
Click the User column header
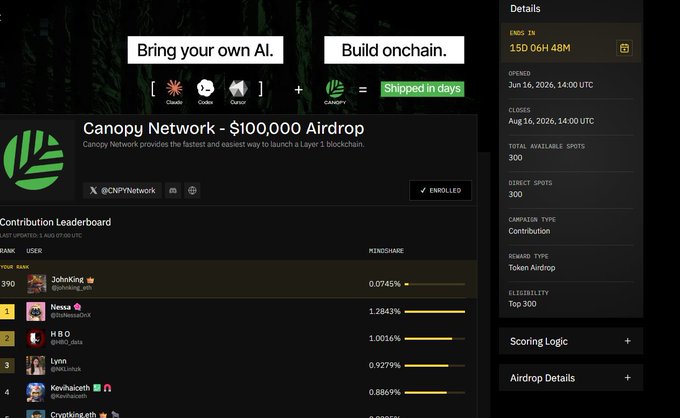(x=34, y=251)
